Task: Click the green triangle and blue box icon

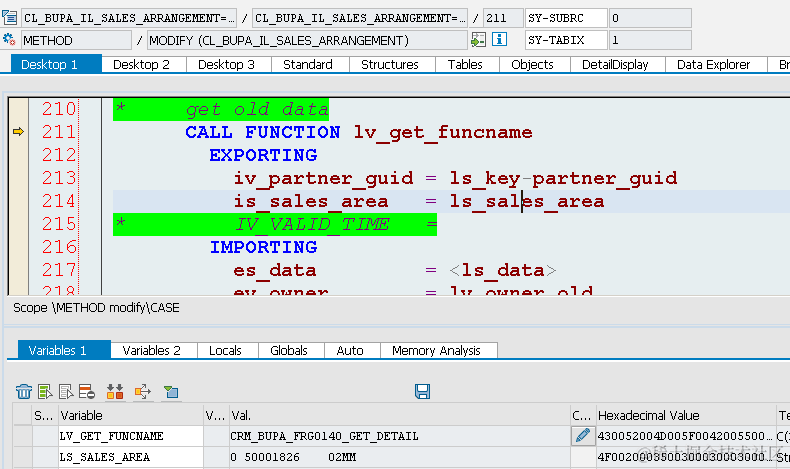Action: tap(171, 391)
